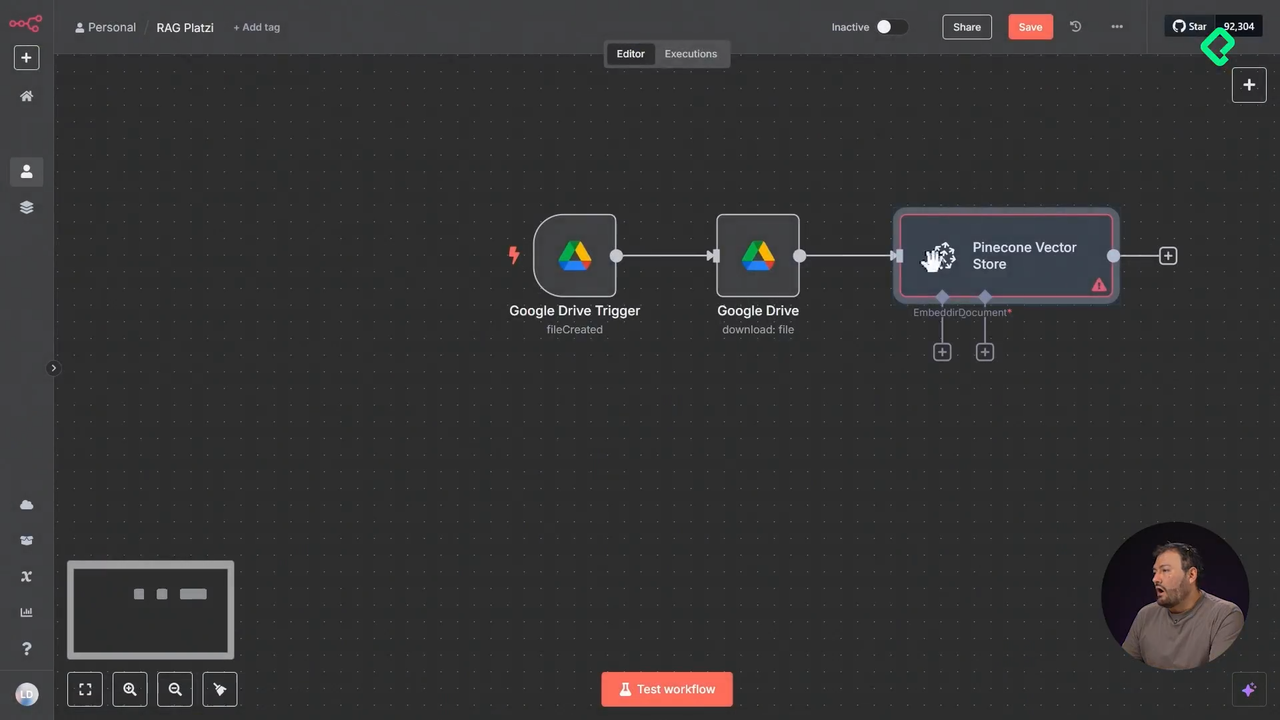Viewport: 1280px width, 720px height.
Task: Add a Document sub-node via plus
Action: 985,352
